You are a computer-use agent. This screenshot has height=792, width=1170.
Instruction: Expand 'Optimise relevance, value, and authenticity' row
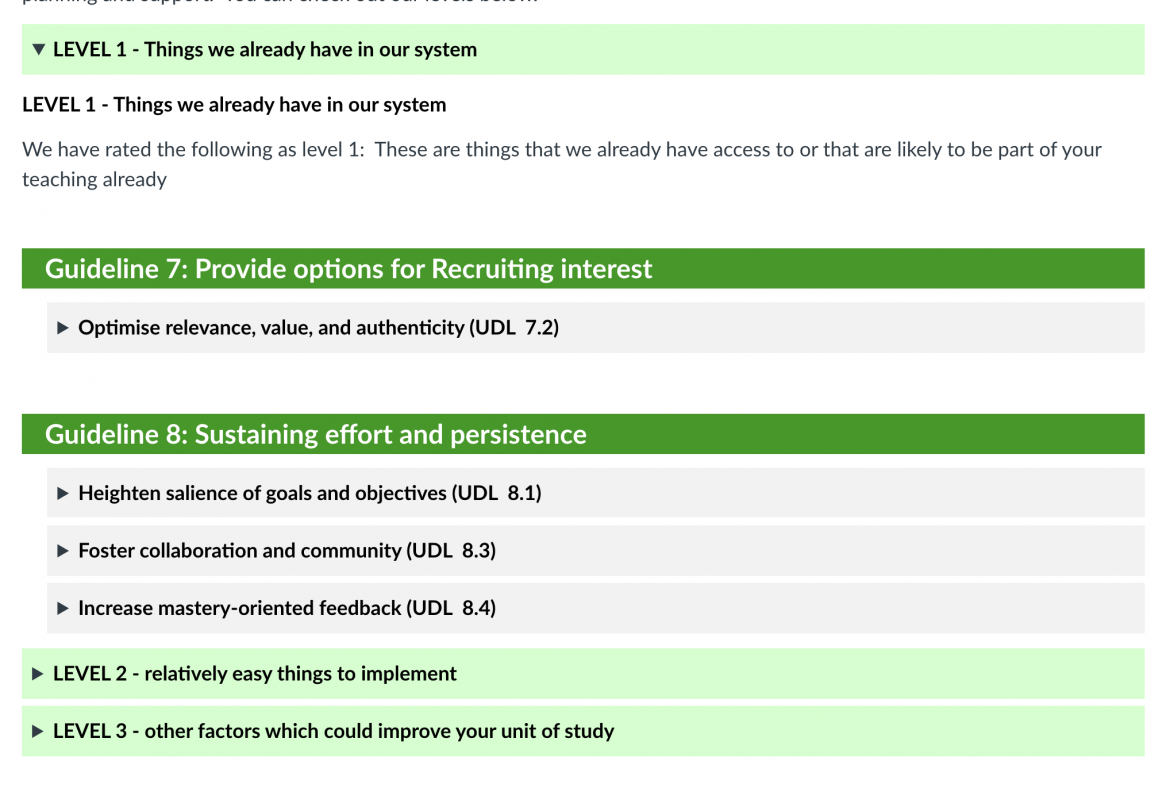[x=320, y=327]
